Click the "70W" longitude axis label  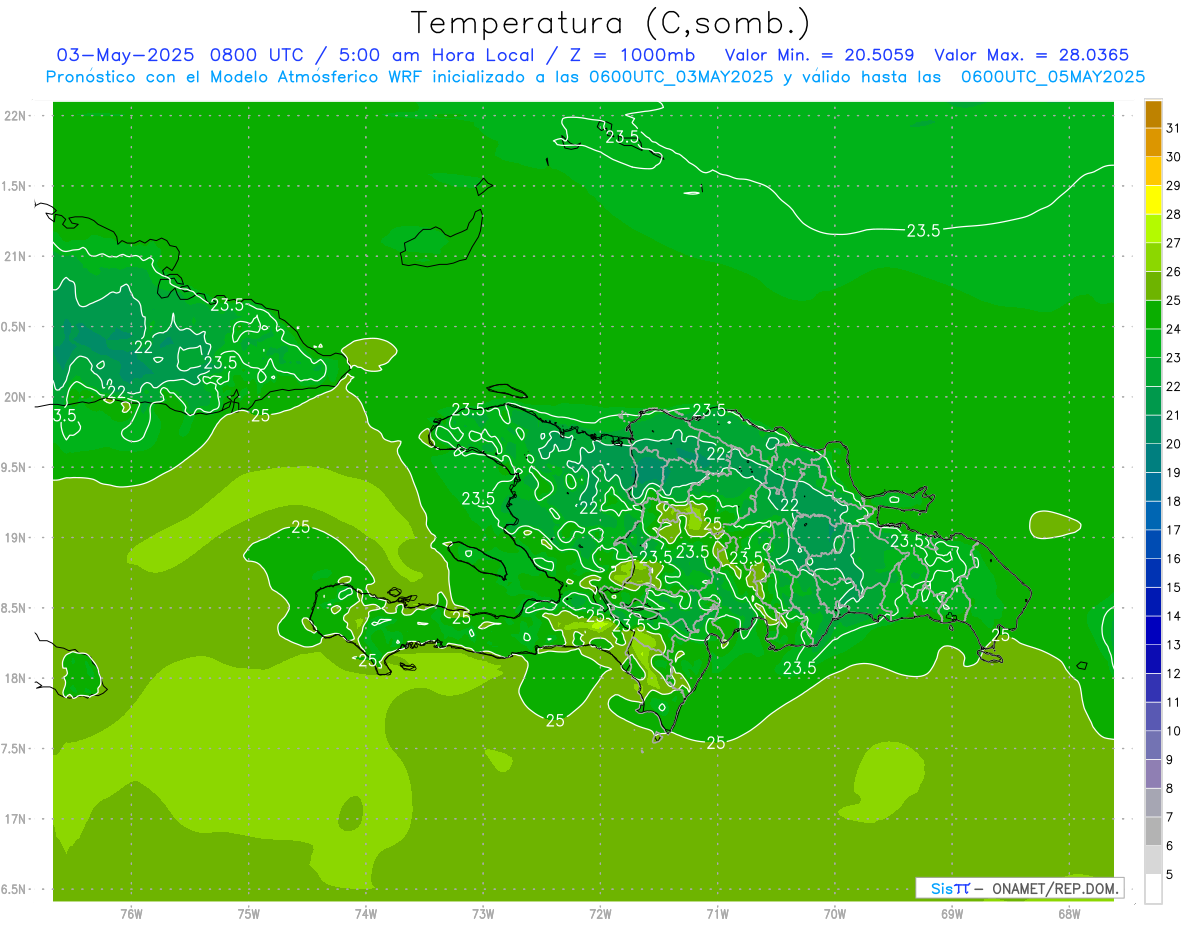point(835,914)
